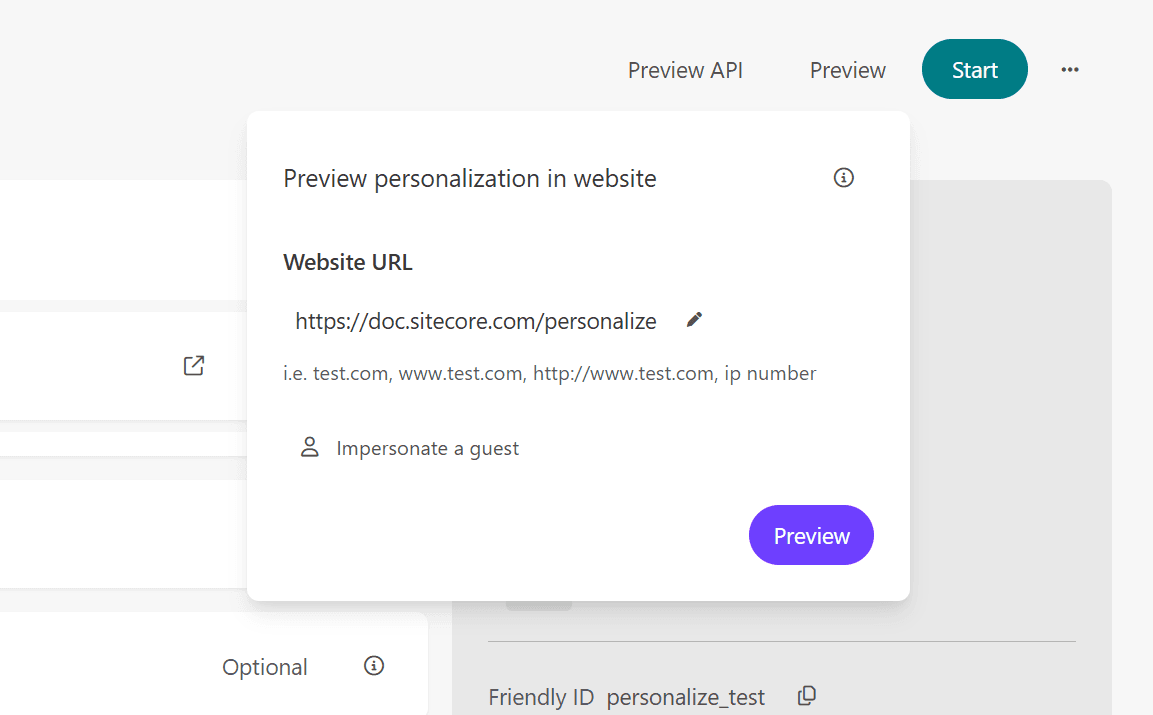Image resolution: width=1153 pixels, height=715 pixels.
Task: Click the doc.sitecore.com/personalize URL field
Action: point(476,321)
